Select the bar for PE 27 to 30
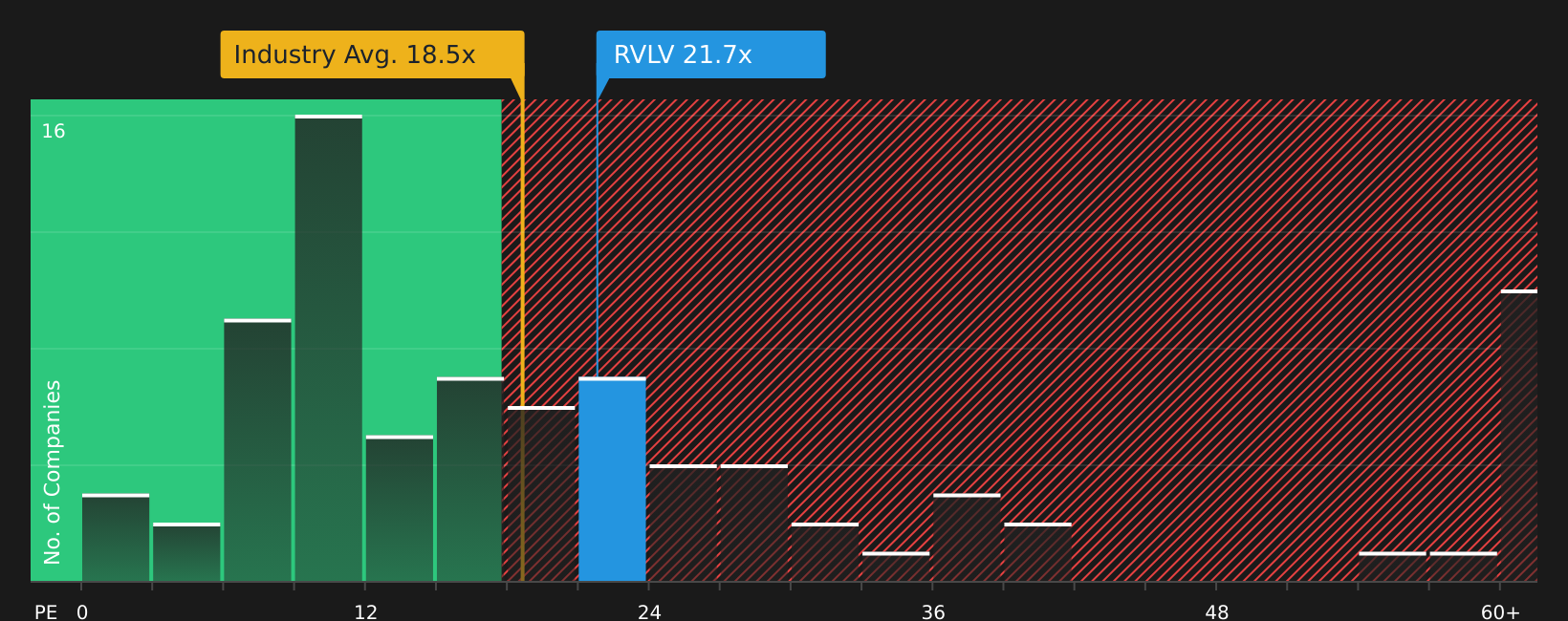 (x=753, y=523)
